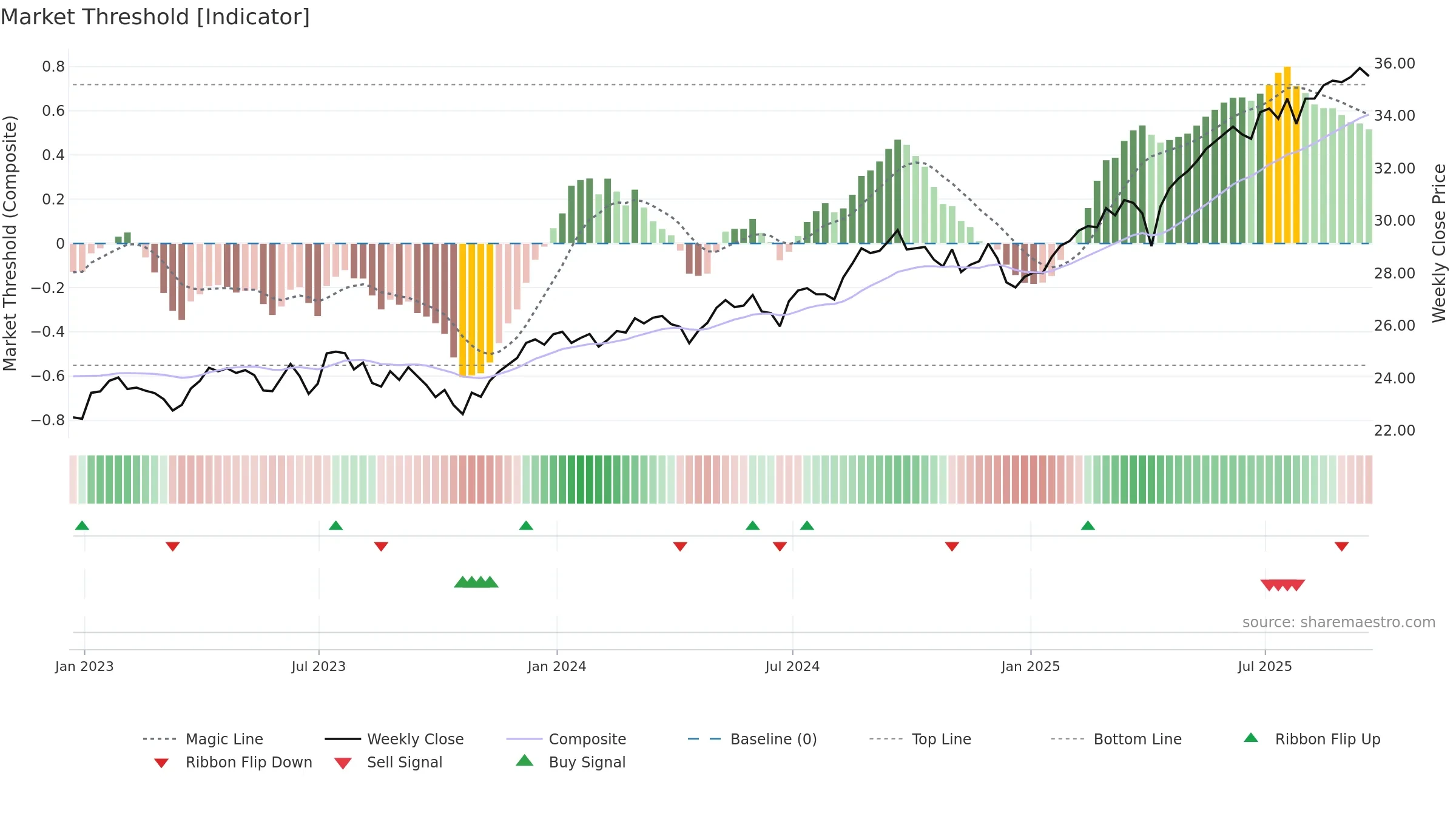The image size is (1456, 819).
Task: Click the Weekly Close Price axis title
Action: pyautogui.click(x=1439, y=243)
